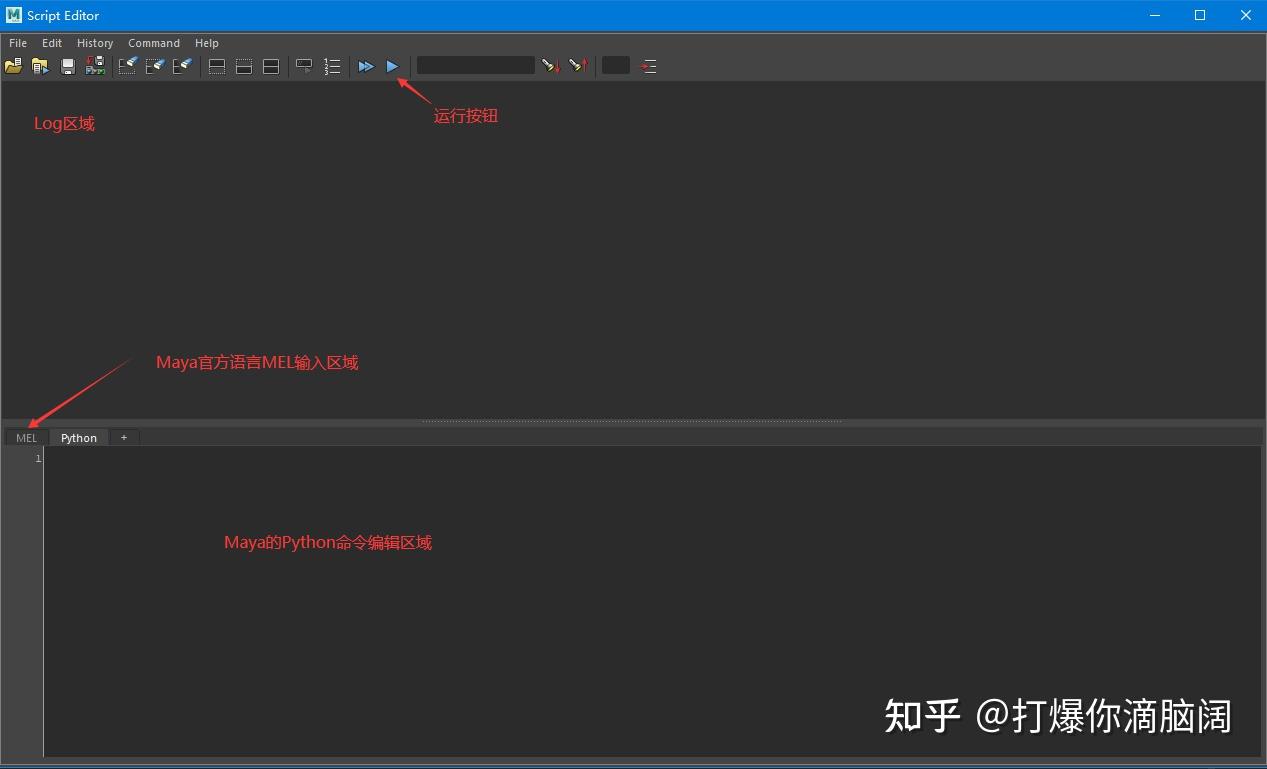Click the Execute run button

[x=391, y=66]
